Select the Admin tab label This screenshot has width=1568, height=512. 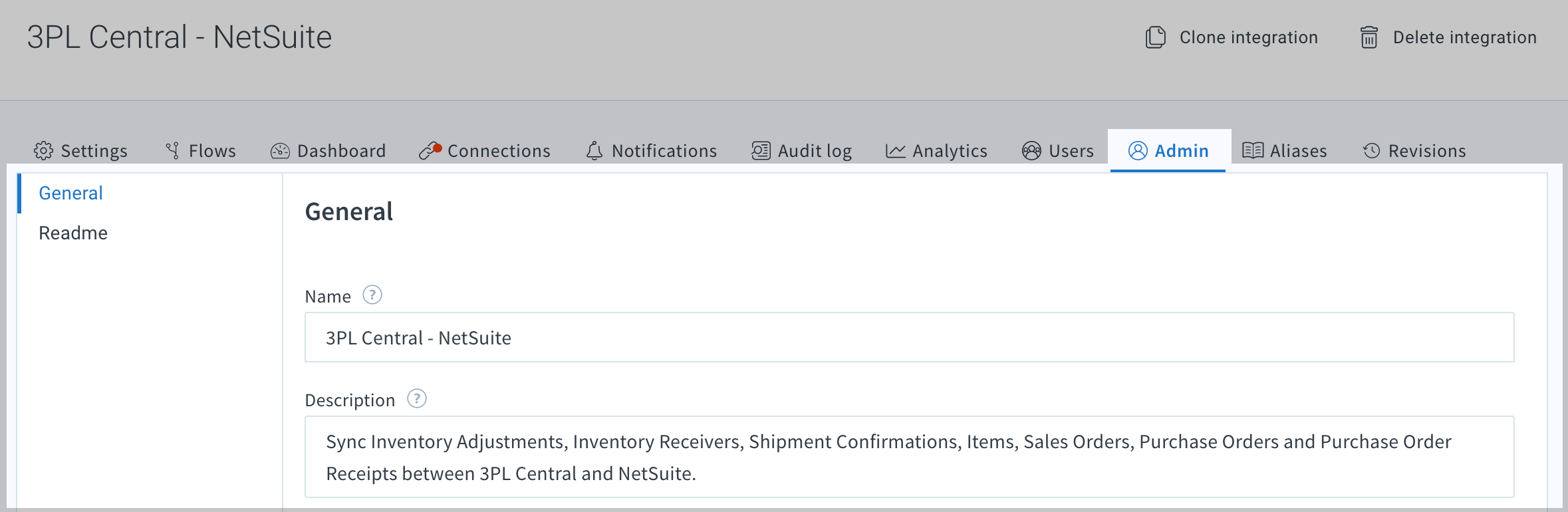click(1182, 151)
